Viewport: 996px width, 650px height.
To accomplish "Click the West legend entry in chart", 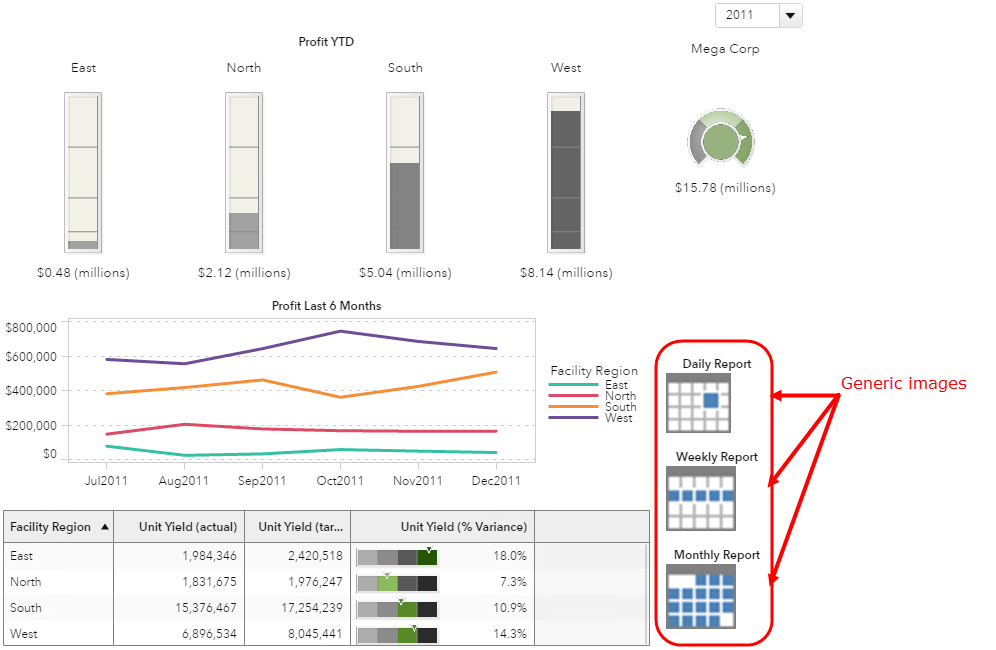I will 618,418.
